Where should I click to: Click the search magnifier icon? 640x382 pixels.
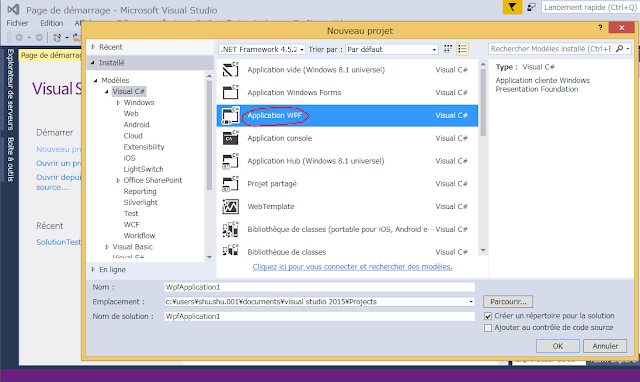(619, 49)
